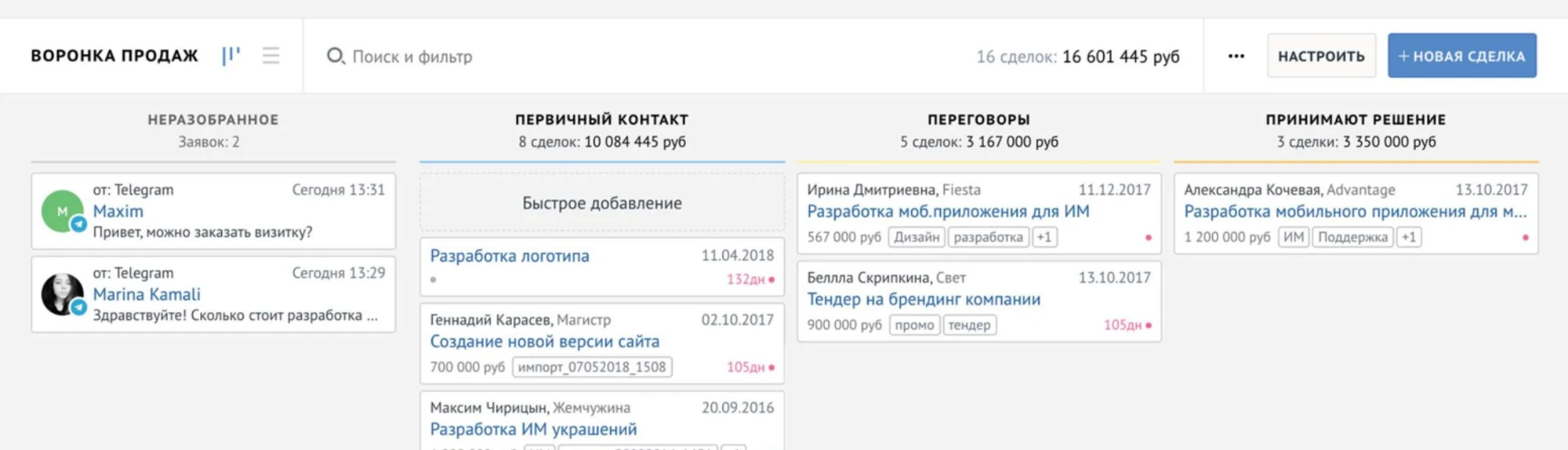Click Marina Kamali's profile photo

(62, 294)
